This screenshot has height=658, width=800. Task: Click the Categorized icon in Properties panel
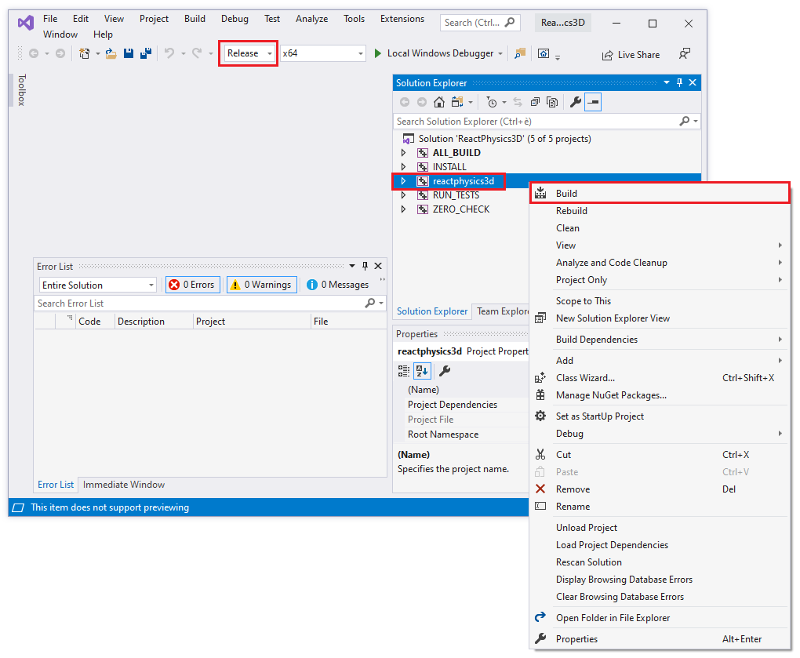pos(405,370)
